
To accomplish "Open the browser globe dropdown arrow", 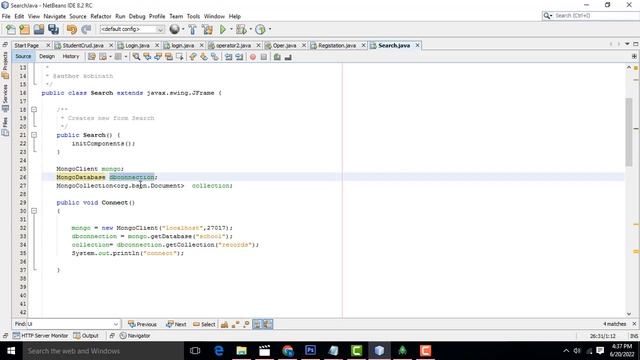I will (183, 29).
